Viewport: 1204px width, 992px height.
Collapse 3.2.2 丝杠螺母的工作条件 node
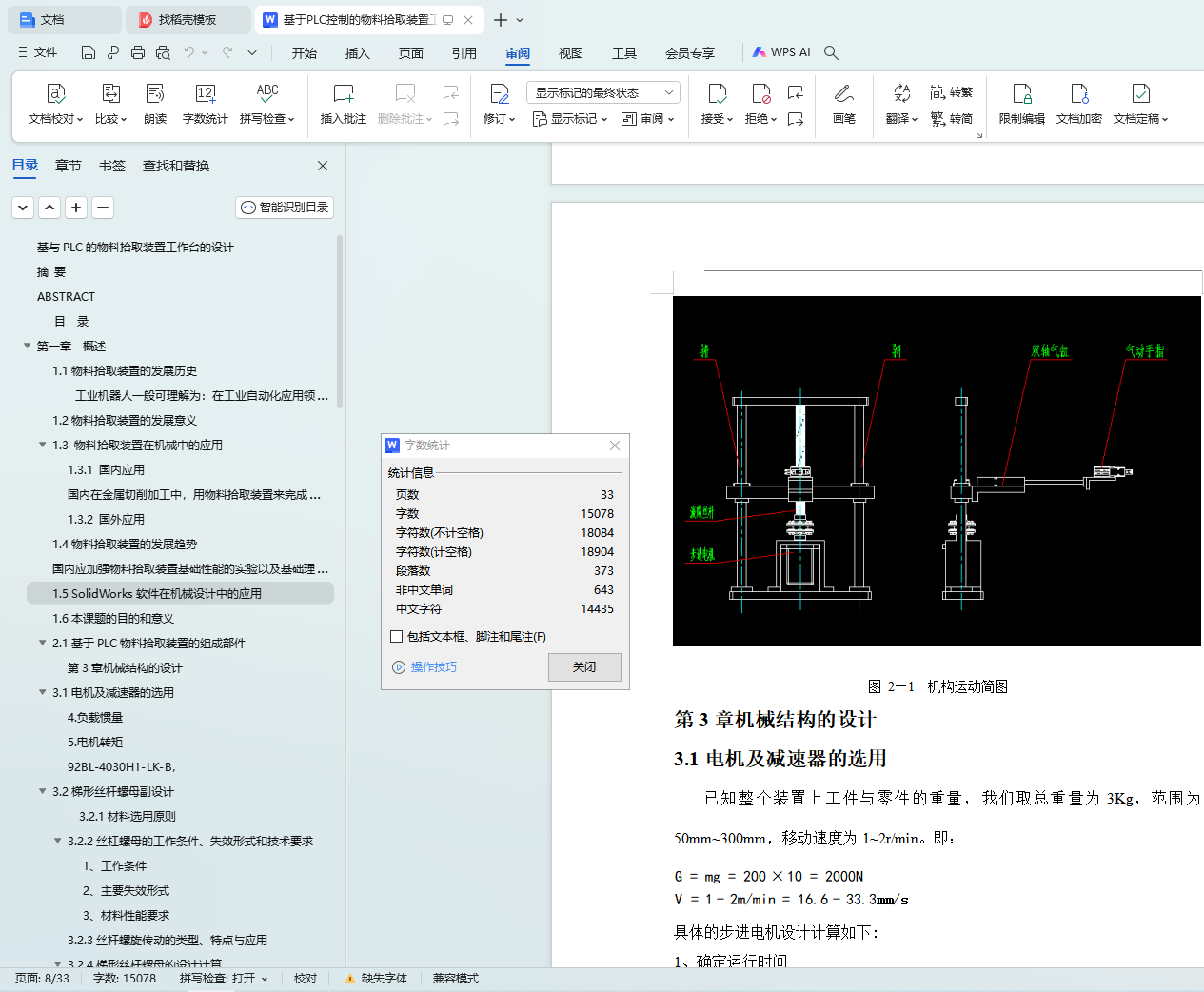pyautogui.click(x=57, y=841)
